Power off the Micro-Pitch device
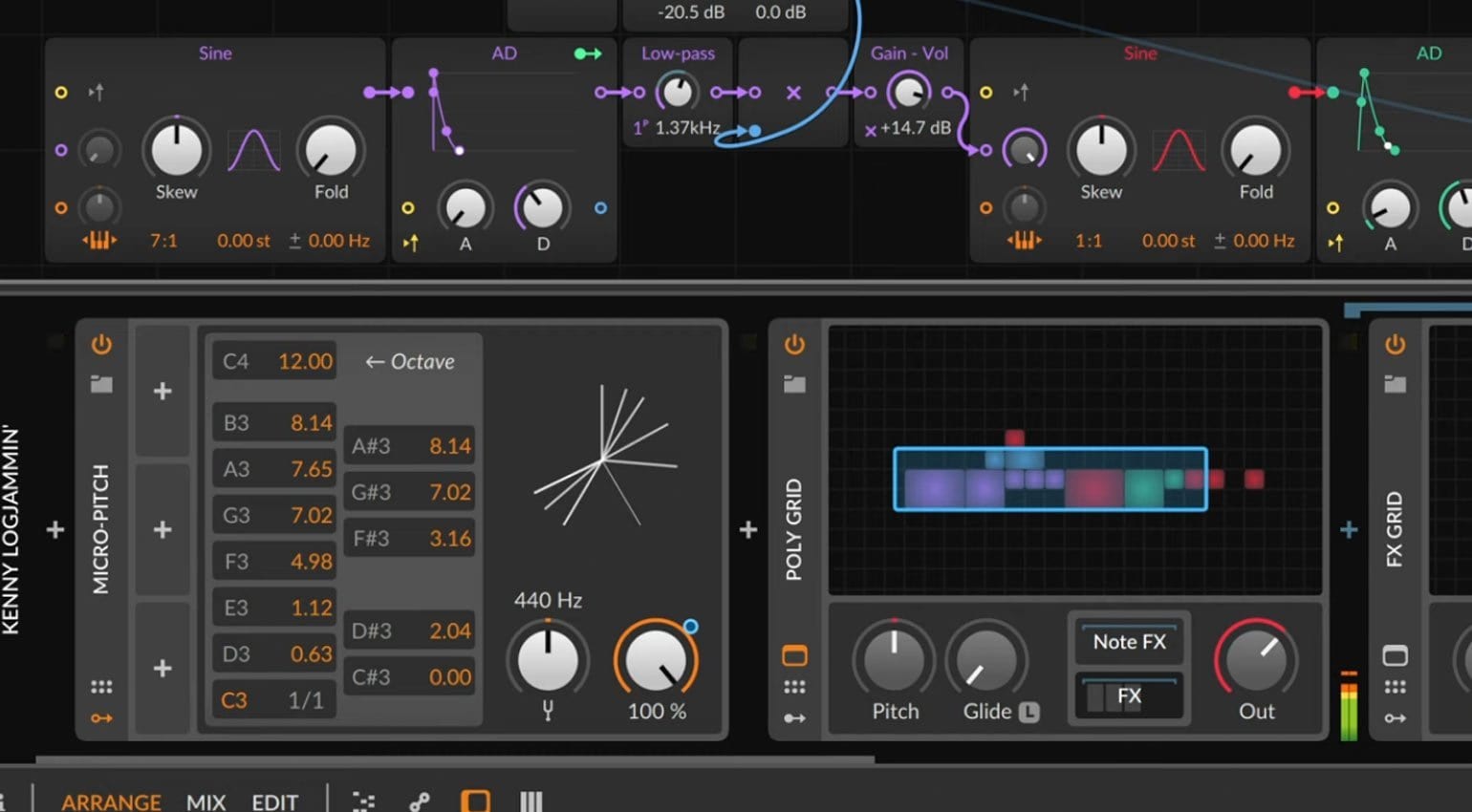The image size is (1472, 812). coord(102,345)
